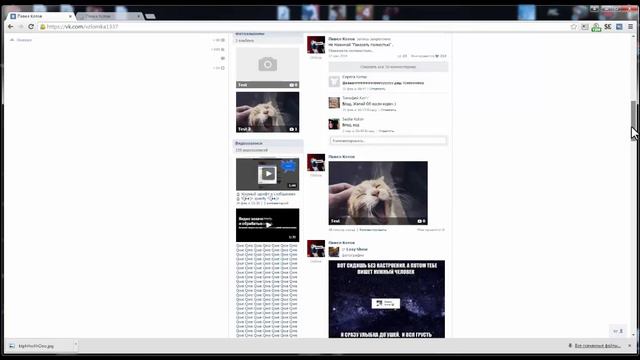
Task: Click the show all downloads link
Action: pos(598,346)
